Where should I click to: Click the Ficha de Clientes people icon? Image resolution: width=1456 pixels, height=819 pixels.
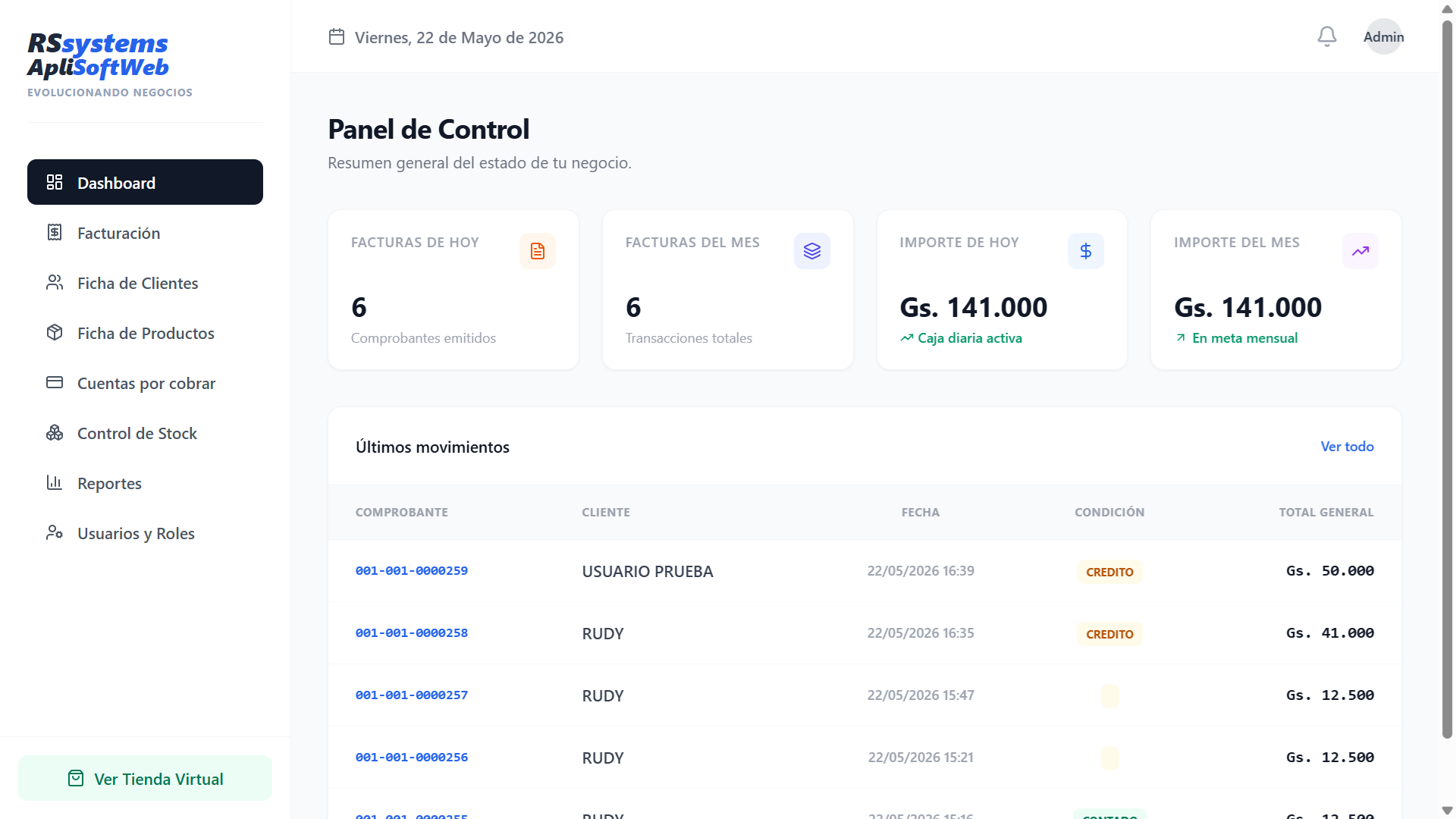coord(55,282)
